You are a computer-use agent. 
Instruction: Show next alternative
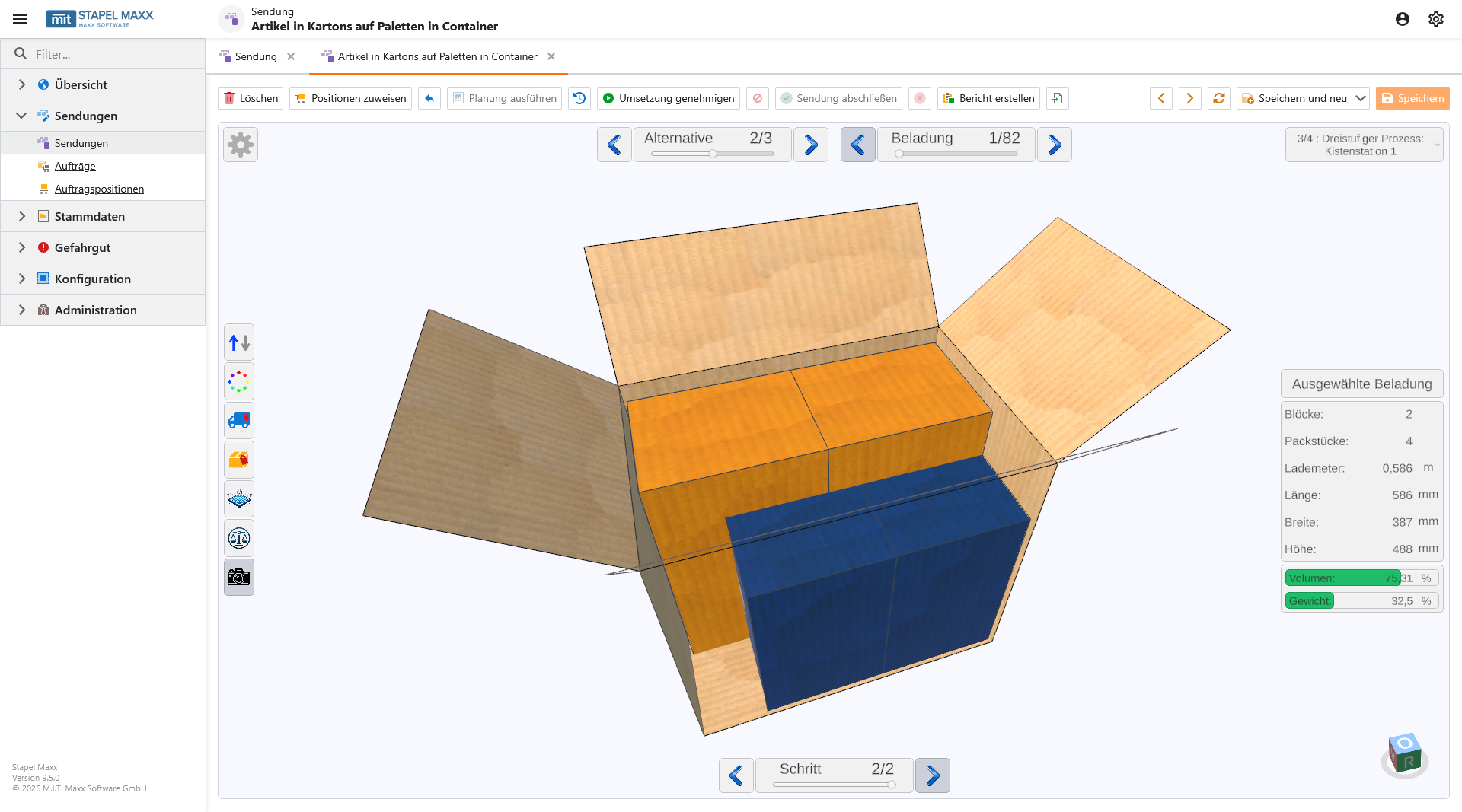[811, 145]
